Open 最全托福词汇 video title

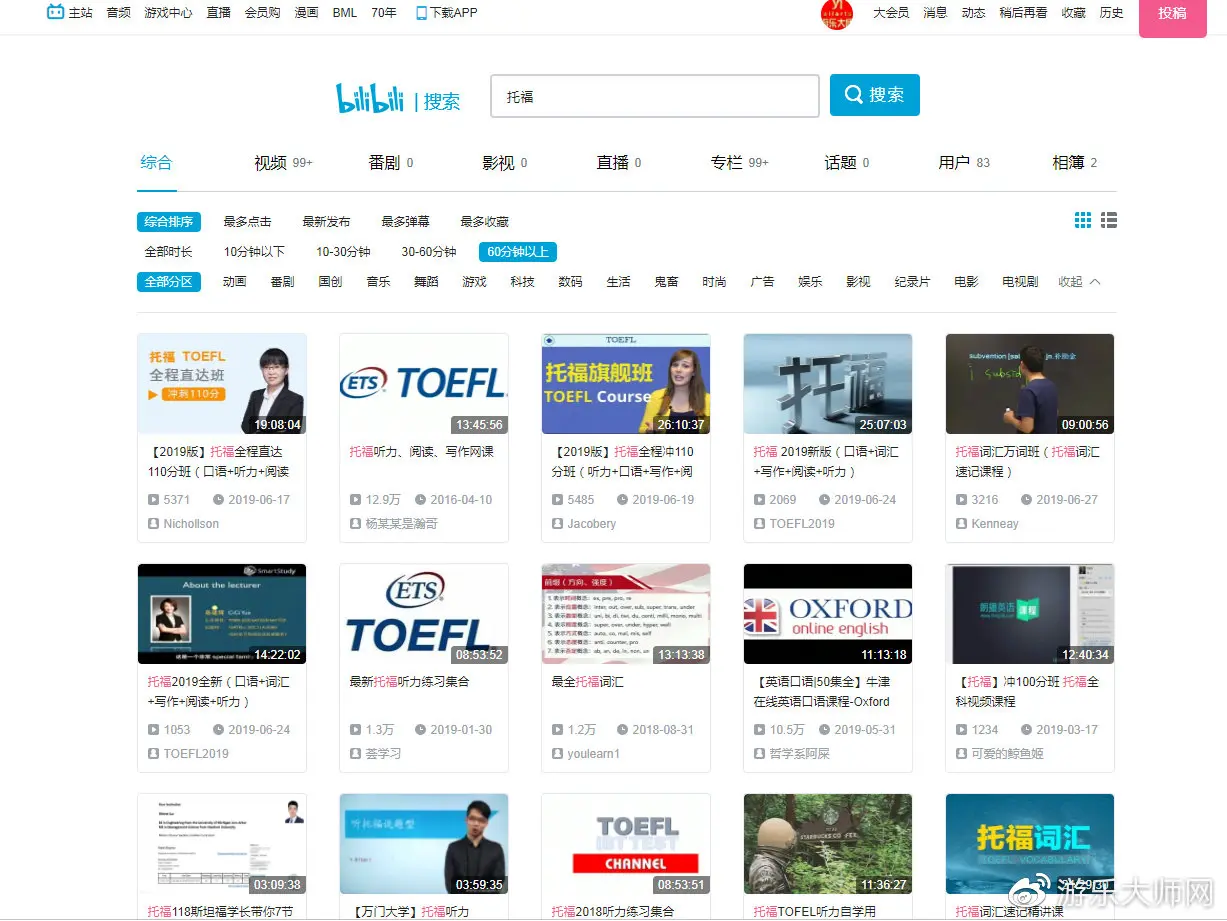[587, 682]
